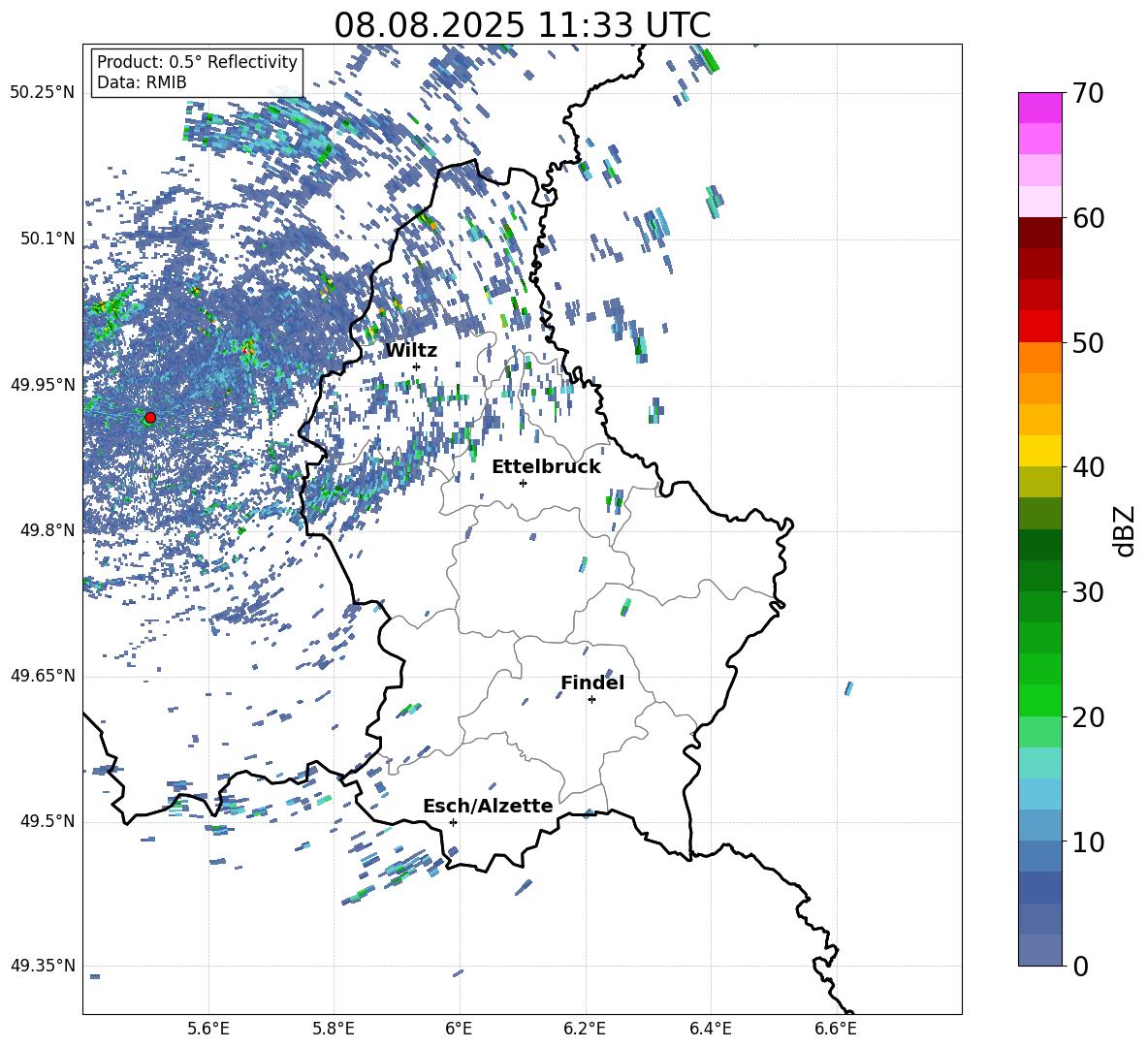This screenshot has width=1148, height=1048.
Task: Click the Wiltz city label
Action: (411, 351)
